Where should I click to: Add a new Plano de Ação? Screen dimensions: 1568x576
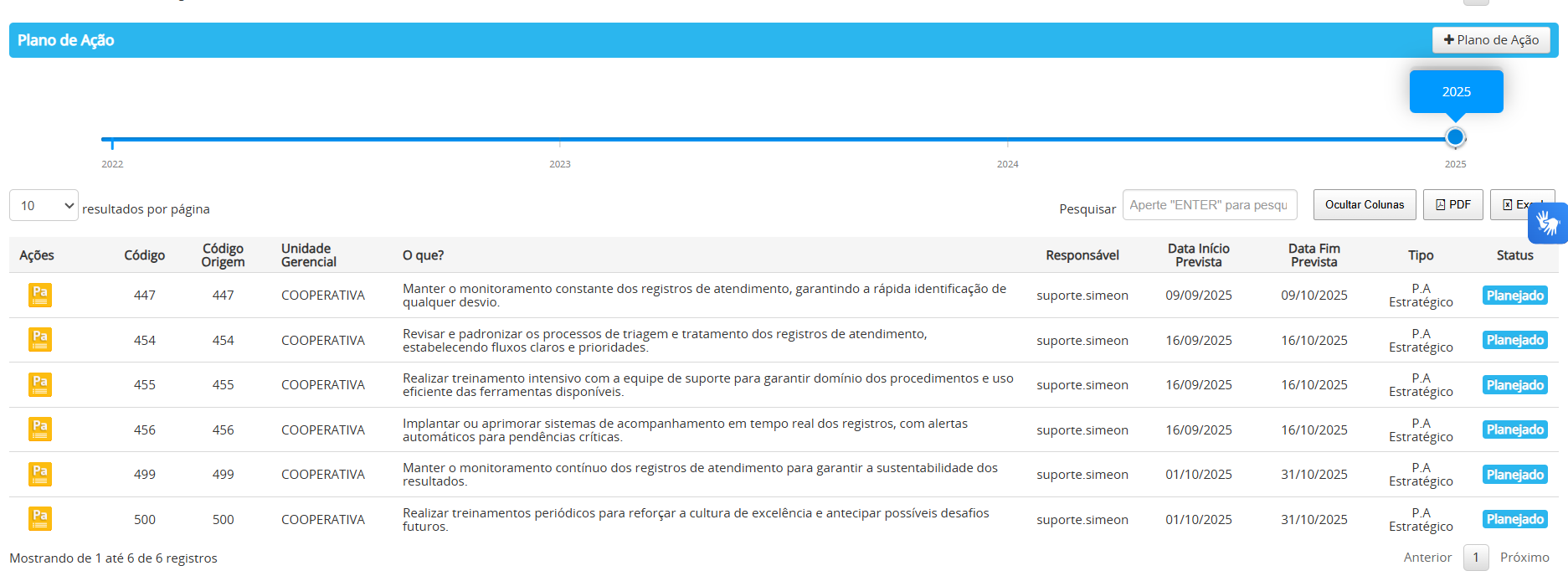1490,40
